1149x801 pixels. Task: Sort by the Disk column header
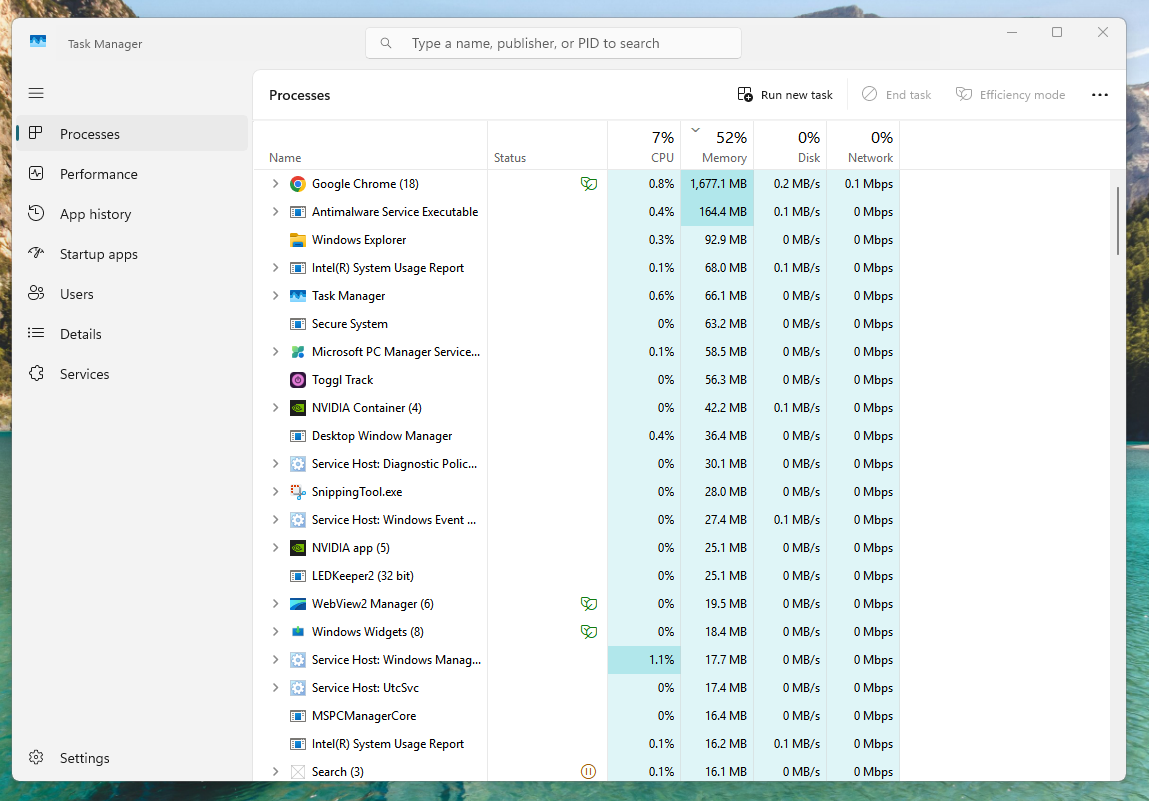click(790, 145)
